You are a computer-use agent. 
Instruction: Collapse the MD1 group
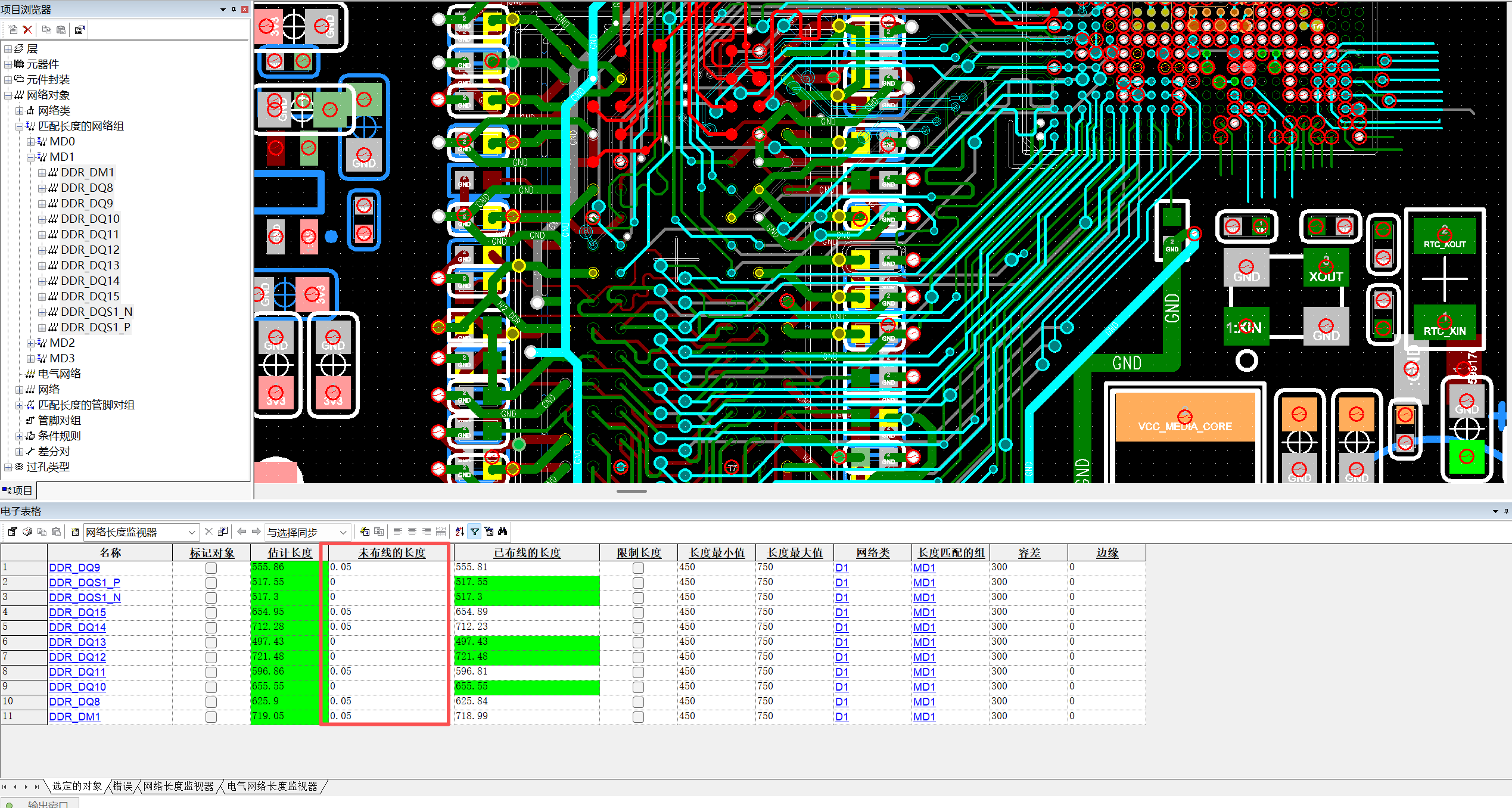pyautogui.click(x=30, y=157)
